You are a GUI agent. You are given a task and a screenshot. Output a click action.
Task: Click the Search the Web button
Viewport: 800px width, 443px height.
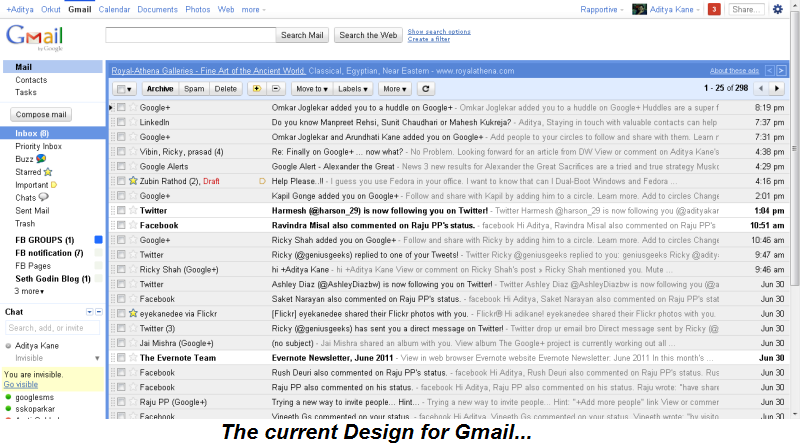coord(368,35)
